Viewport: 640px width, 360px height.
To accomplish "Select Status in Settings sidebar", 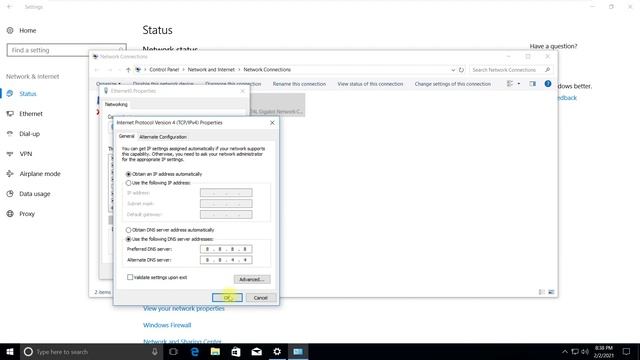I will tap(28, 94).
